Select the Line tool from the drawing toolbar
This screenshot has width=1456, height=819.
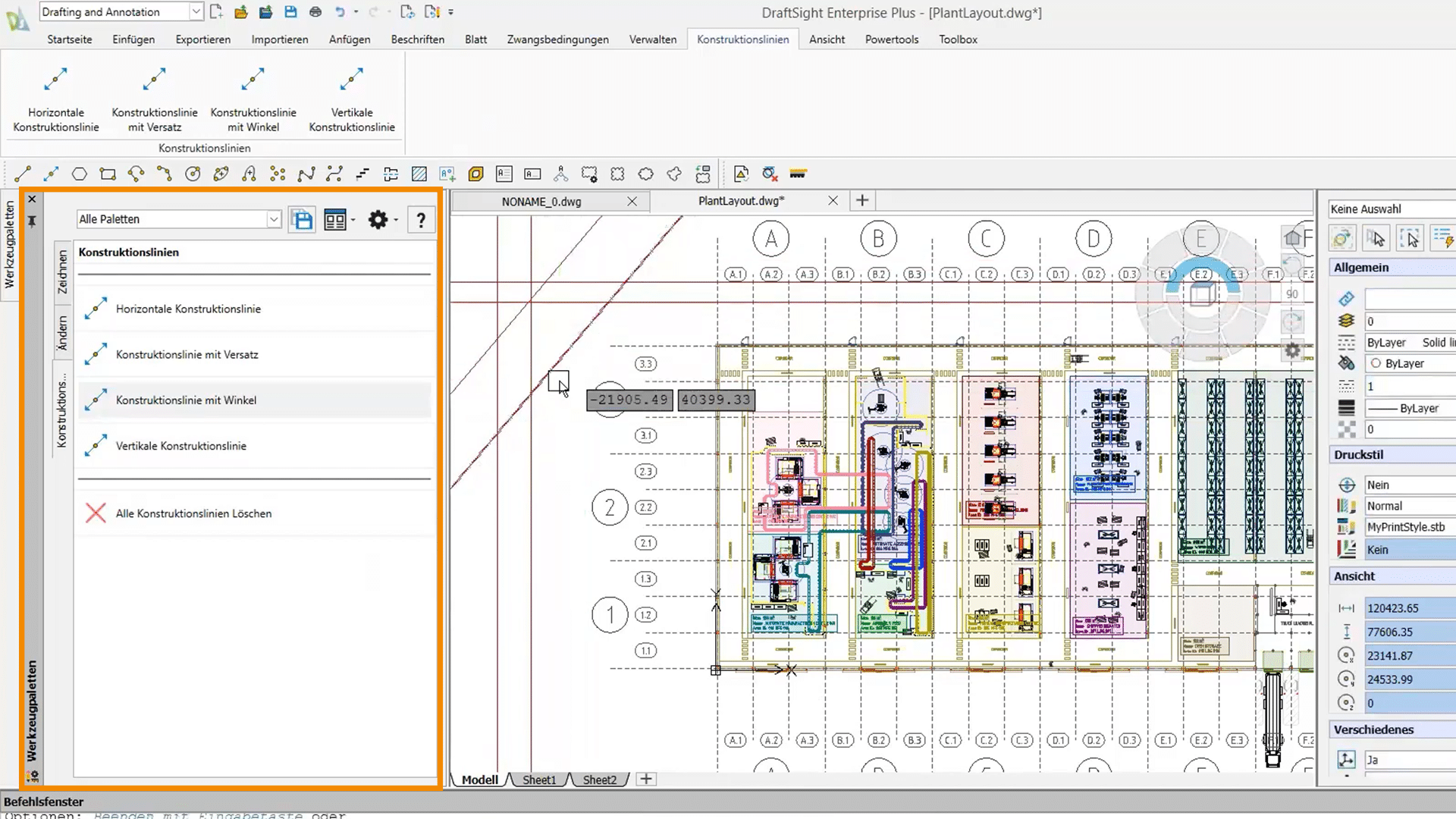[x=20, y=174]
